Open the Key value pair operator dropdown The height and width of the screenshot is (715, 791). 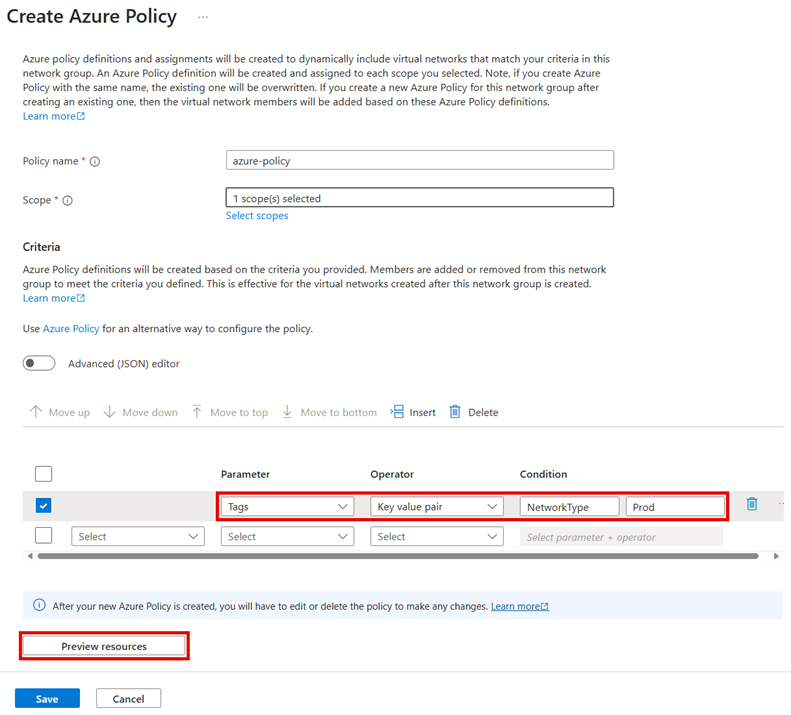(x=437, y=507)
